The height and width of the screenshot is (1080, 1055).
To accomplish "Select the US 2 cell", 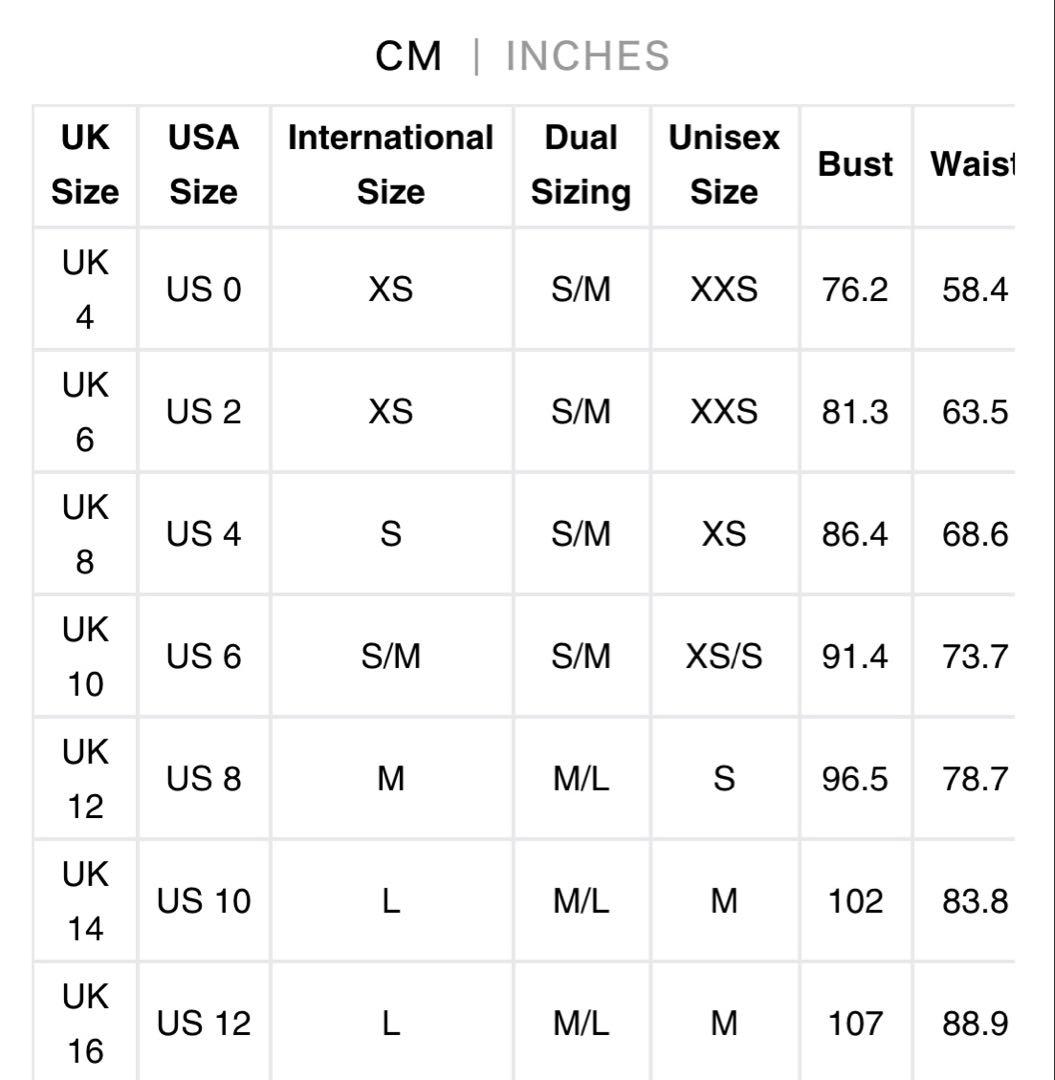I will 204,412.
